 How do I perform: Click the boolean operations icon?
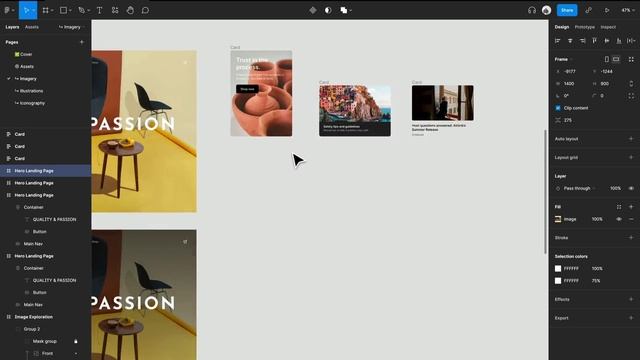344,10
